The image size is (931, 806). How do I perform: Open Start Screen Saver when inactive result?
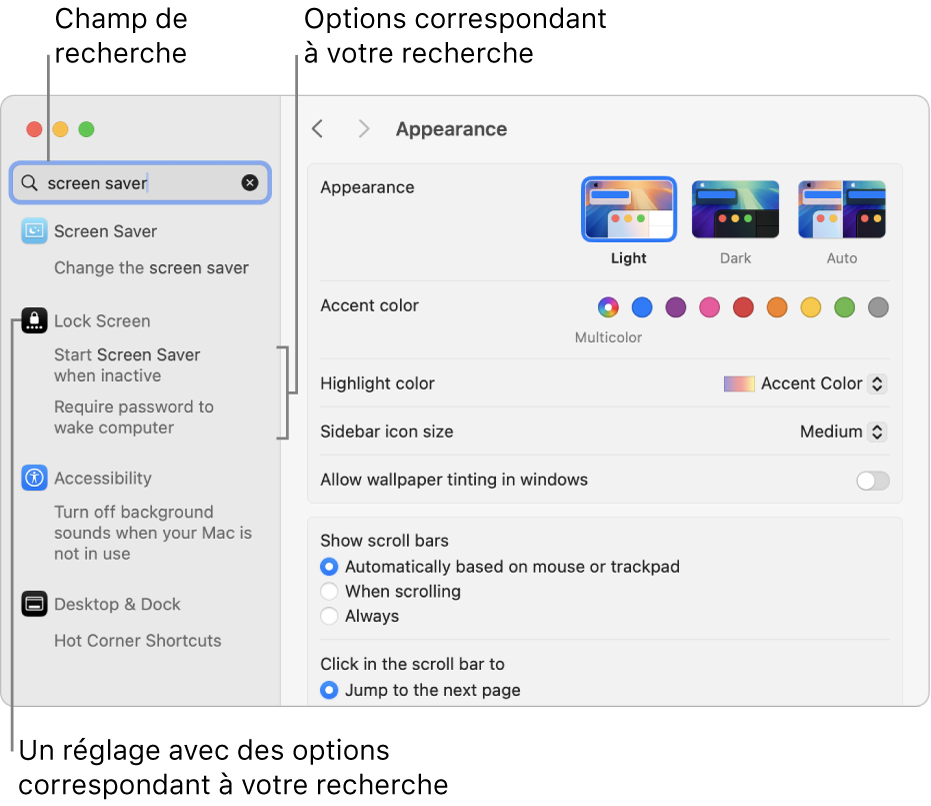click(127, 365)
